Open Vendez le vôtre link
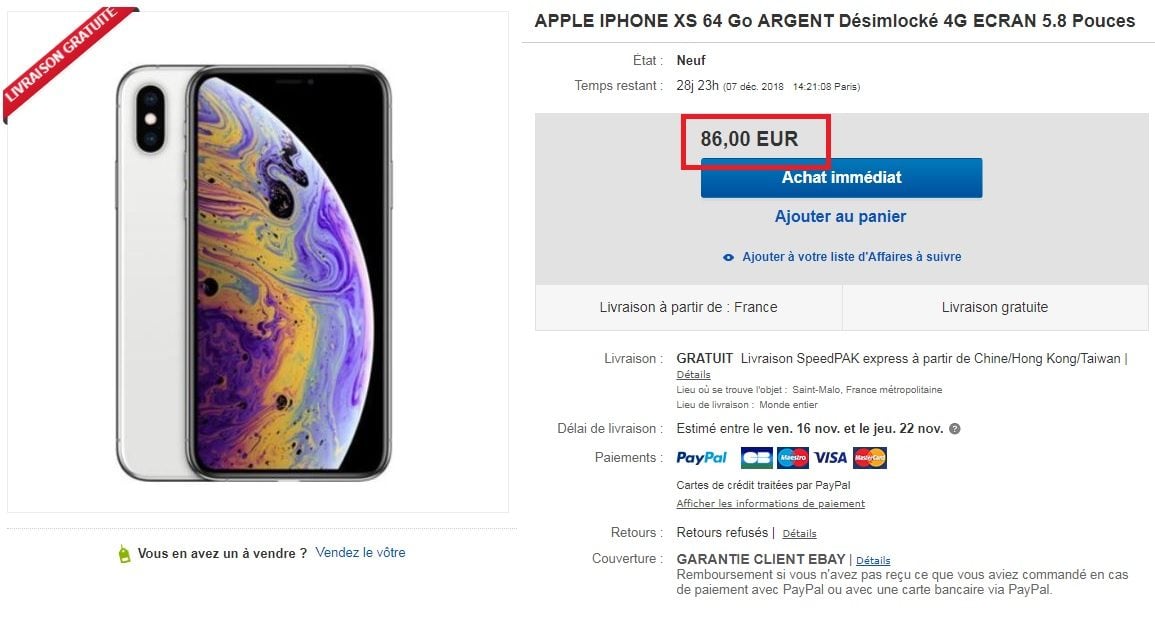The width and height of the screenshot is (1155, 622). [360, 553]
